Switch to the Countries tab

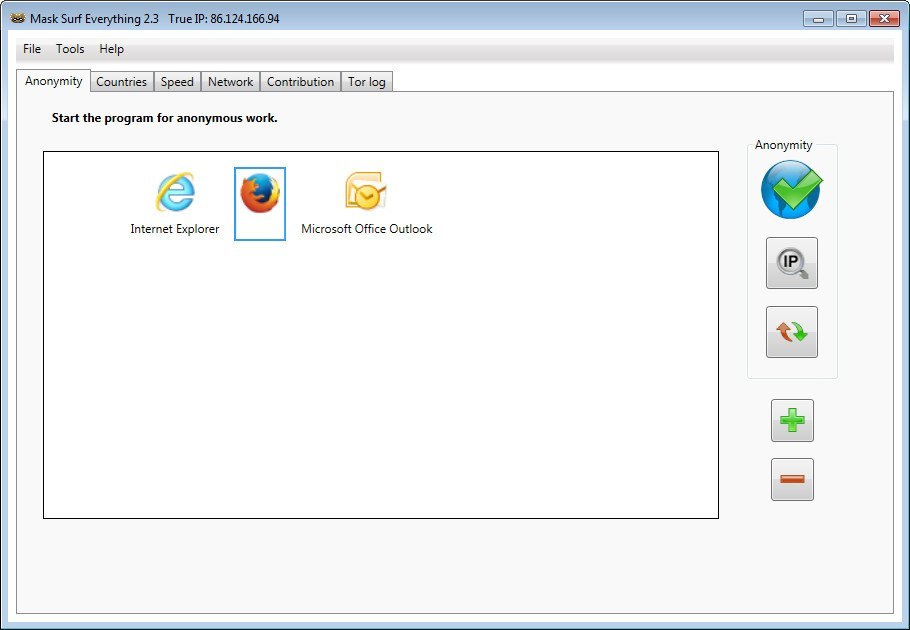click(121, 82)
